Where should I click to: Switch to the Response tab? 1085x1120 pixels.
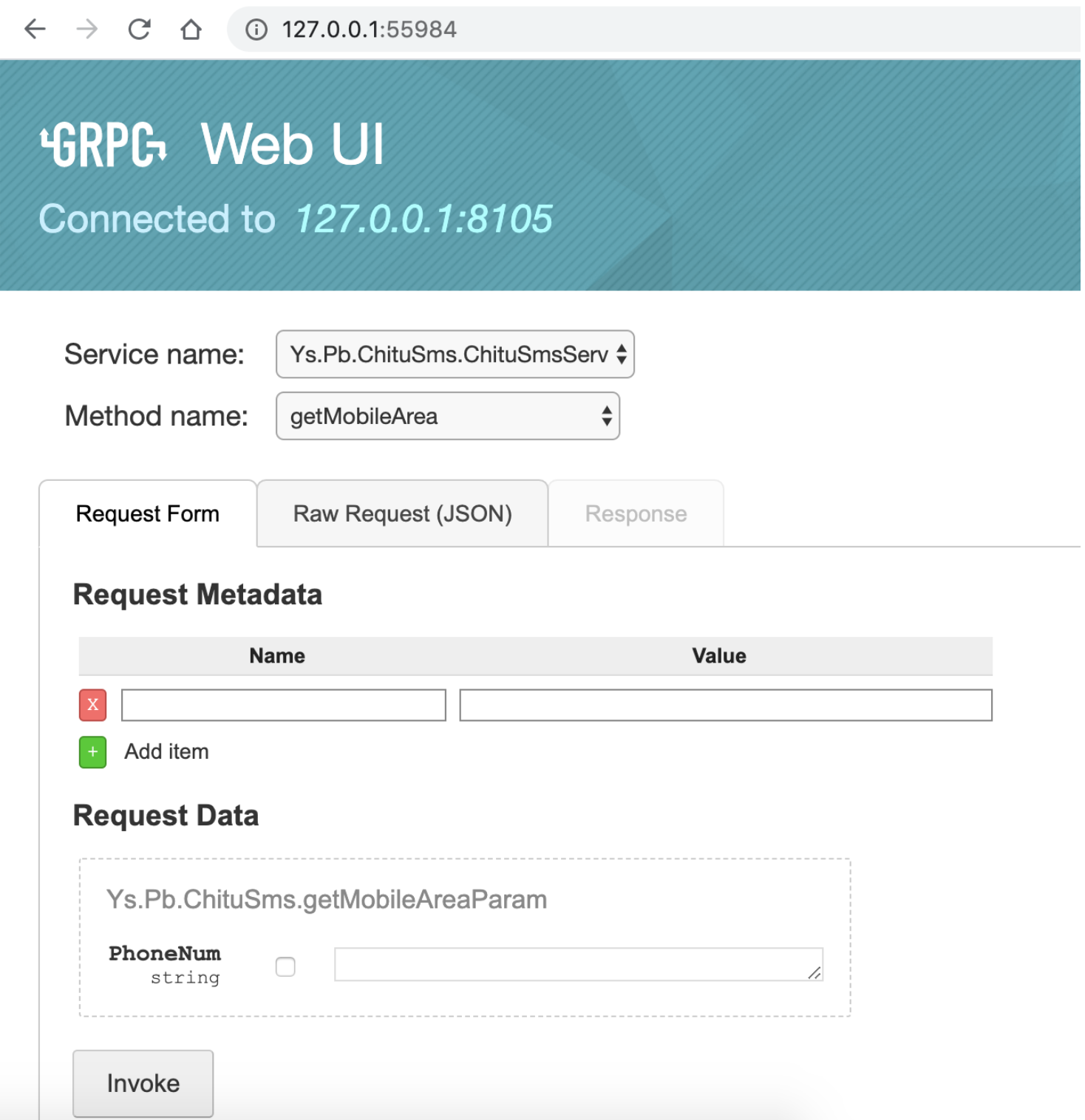pyautogui.click(x=635, y=513)
